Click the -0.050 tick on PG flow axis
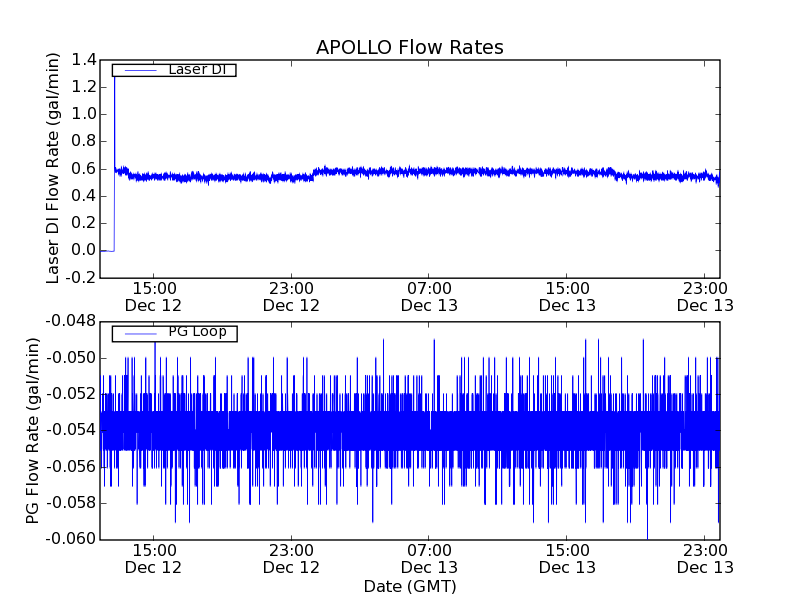Viewport: 800px width, 600px height. [71, 358]
